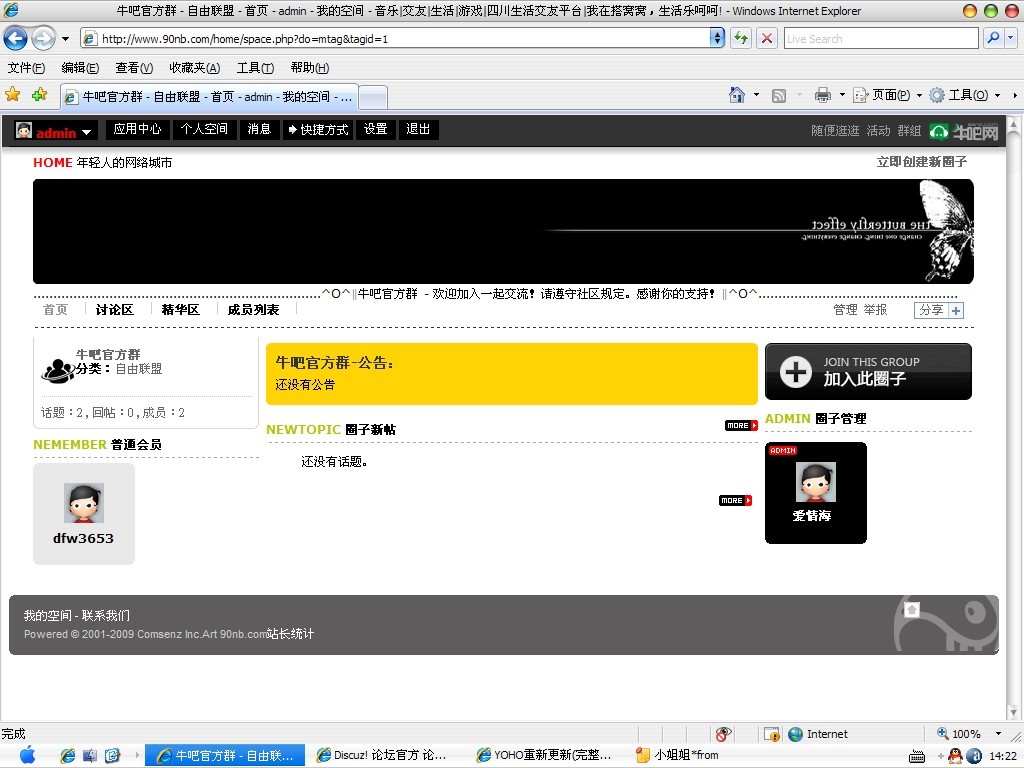Click the Live Search magnifier icon
The width and height of the screenshot is (1024, 768).
[x=993, y=38]
